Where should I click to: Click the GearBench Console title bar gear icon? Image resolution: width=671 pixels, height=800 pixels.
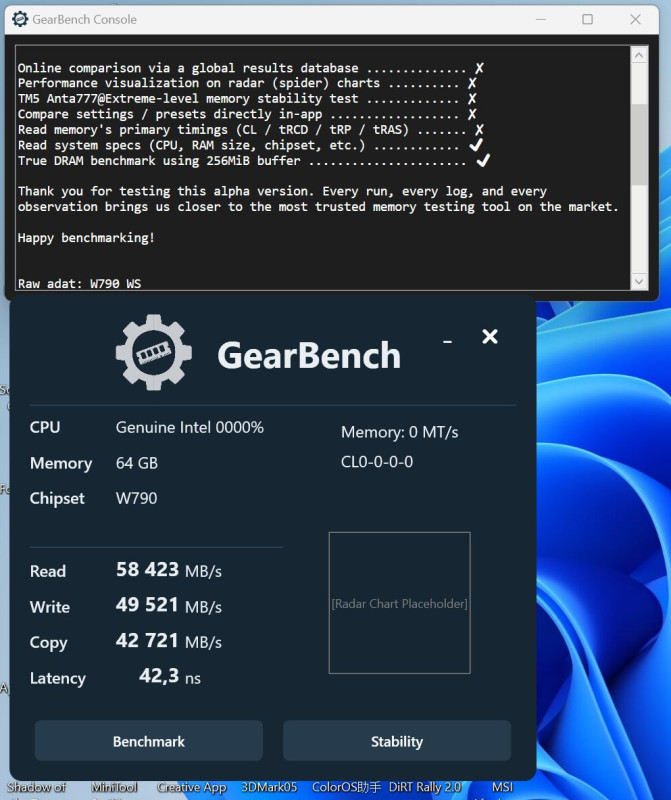[20, 19]
